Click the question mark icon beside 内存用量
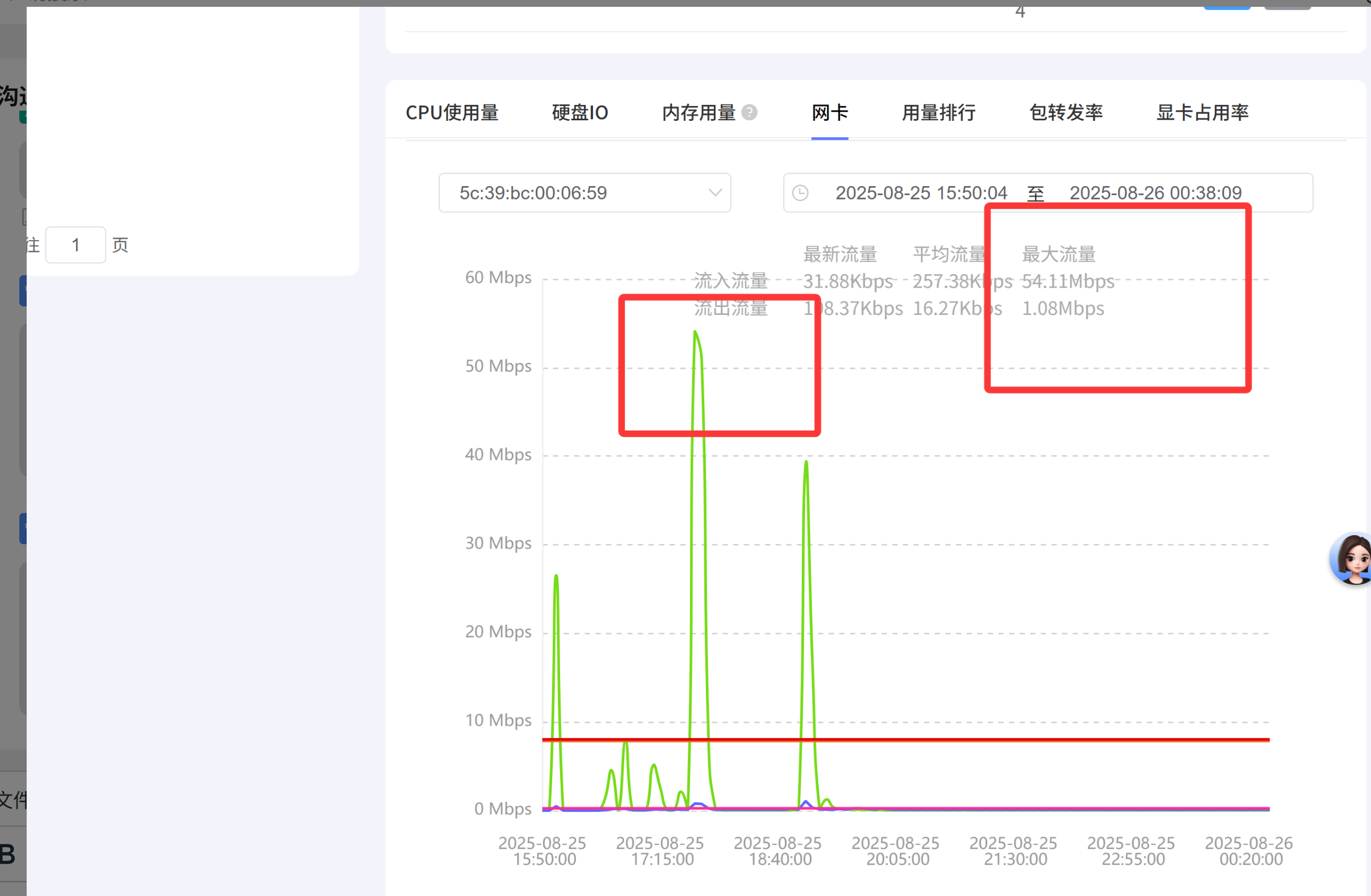Screen dimensions: 1371x896 750,112
